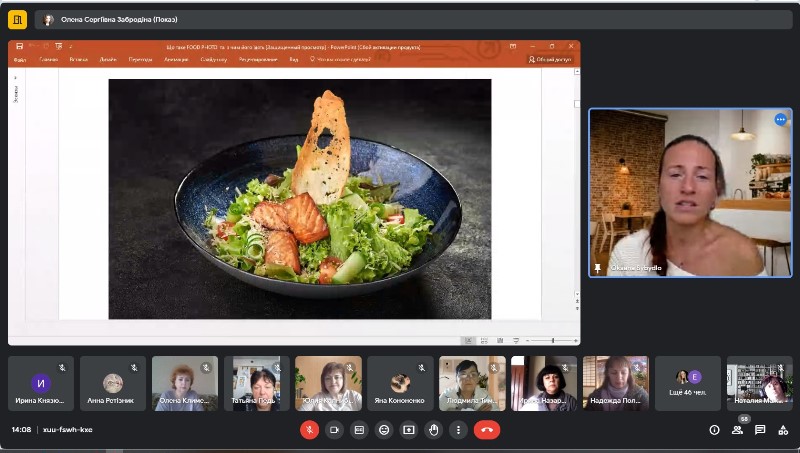The height and width of the screenshot is (453, 800).
Task: Expand the 'Ещё 46 чел.' participants tile
Action: [x=687, y=383]
